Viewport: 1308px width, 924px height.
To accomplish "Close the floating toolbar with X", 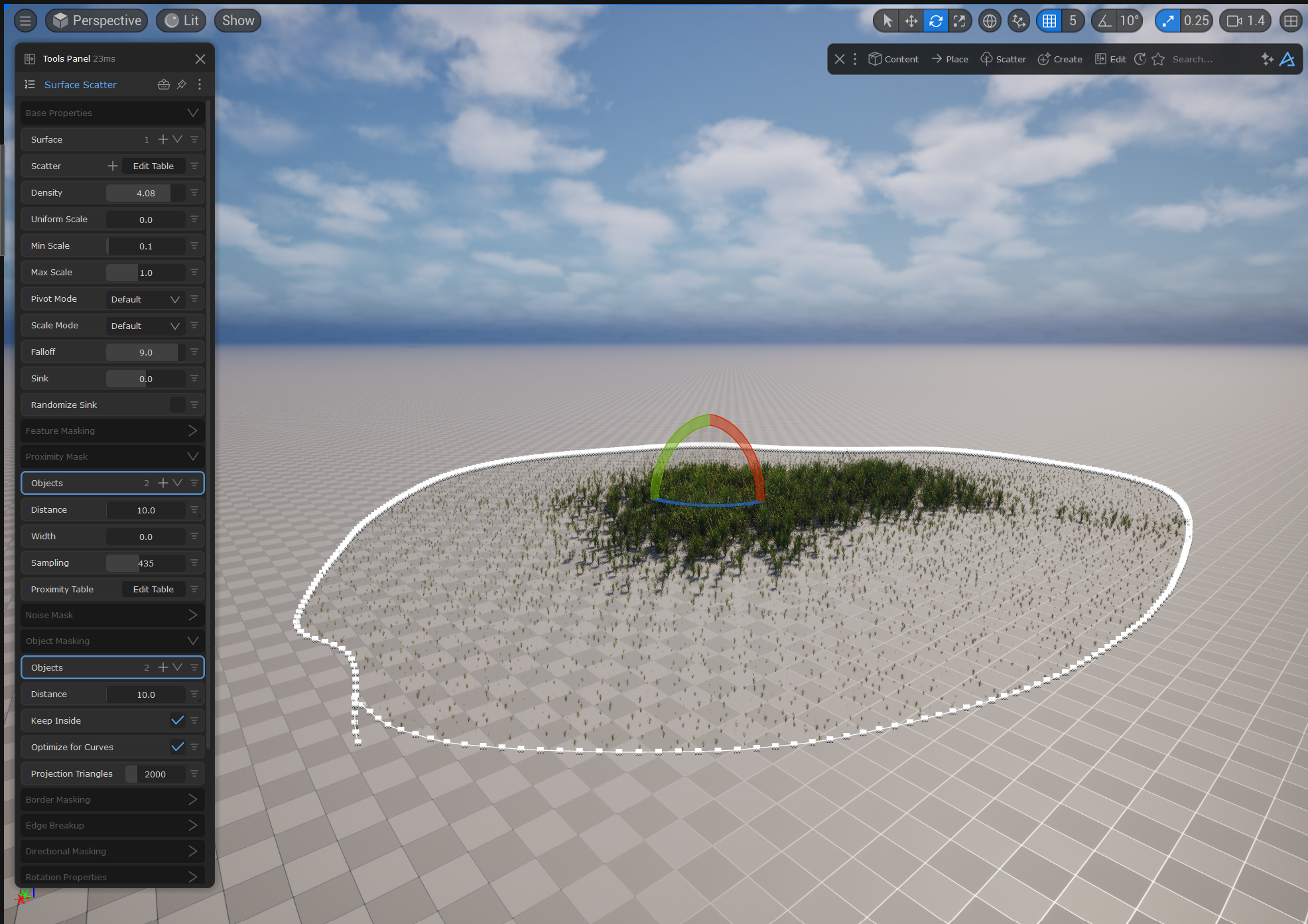I will click(840, 59).
